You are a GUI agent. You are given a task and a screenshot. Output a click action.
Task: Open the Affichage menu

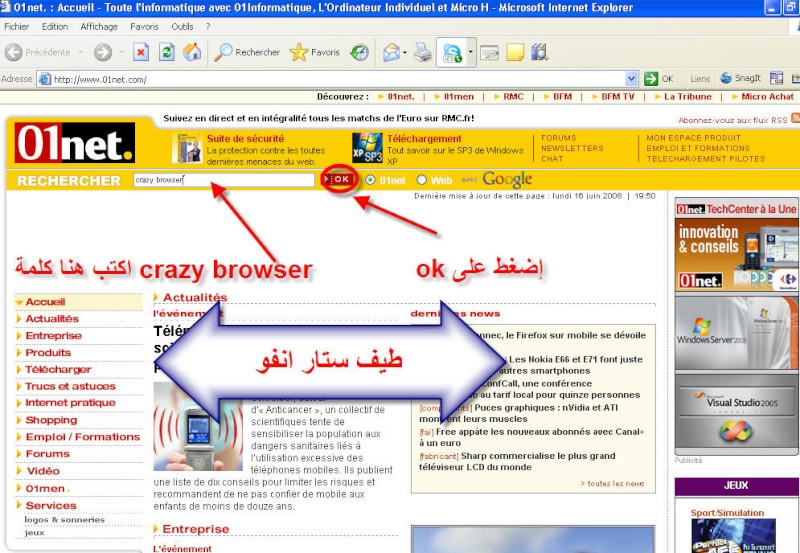[x=99, y=27]
